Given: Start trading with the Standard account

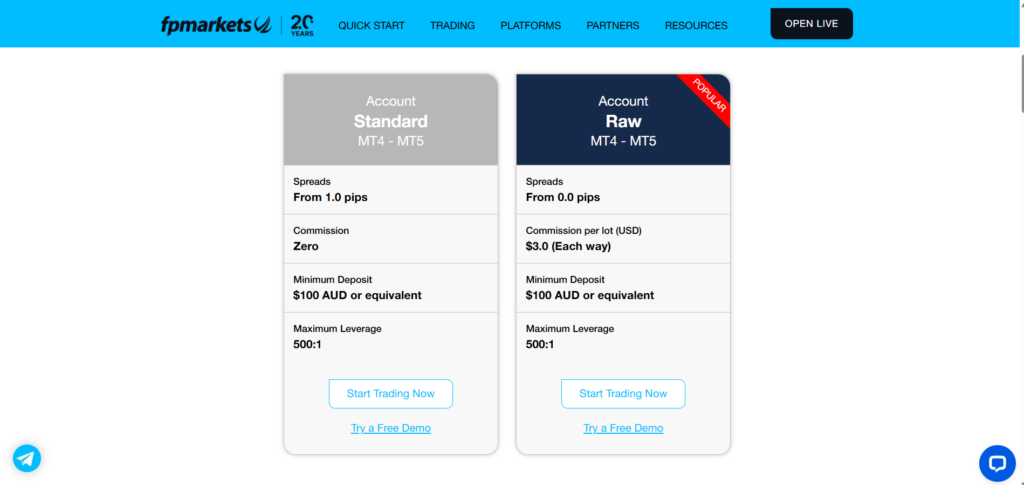Looking at the screenshot, I should [x=390, y=394].
